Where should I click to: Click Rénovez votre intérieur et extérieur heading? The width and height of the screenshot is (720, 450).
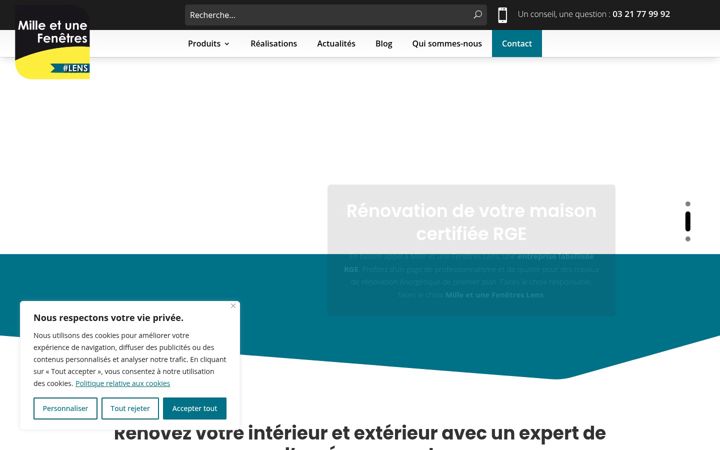[x=360, y=436]
